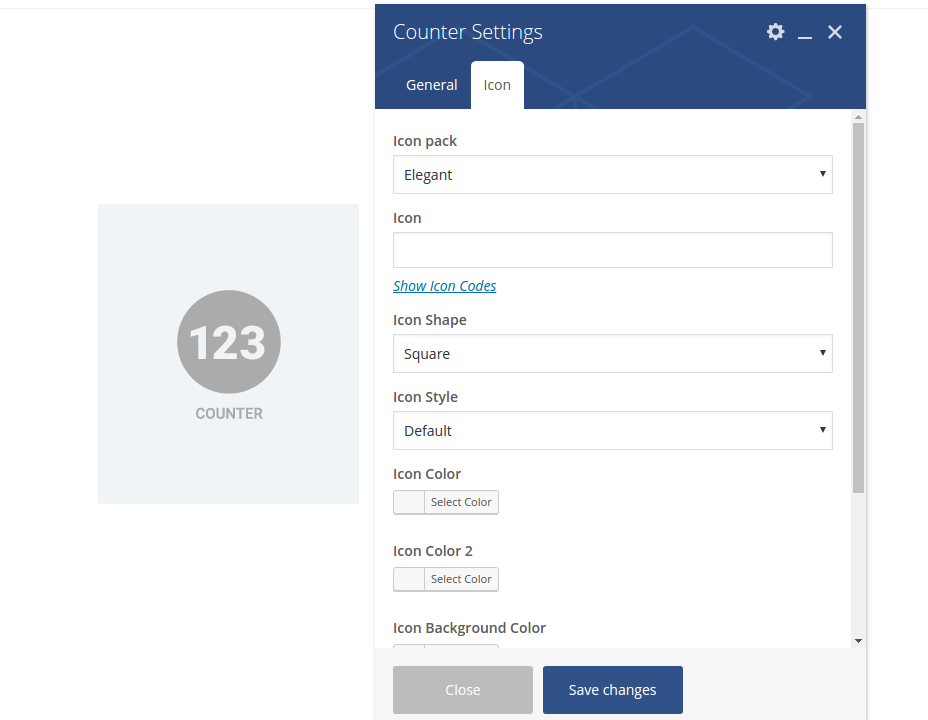Click the Save changes button

pyautogui.click(x=612, y=690)
